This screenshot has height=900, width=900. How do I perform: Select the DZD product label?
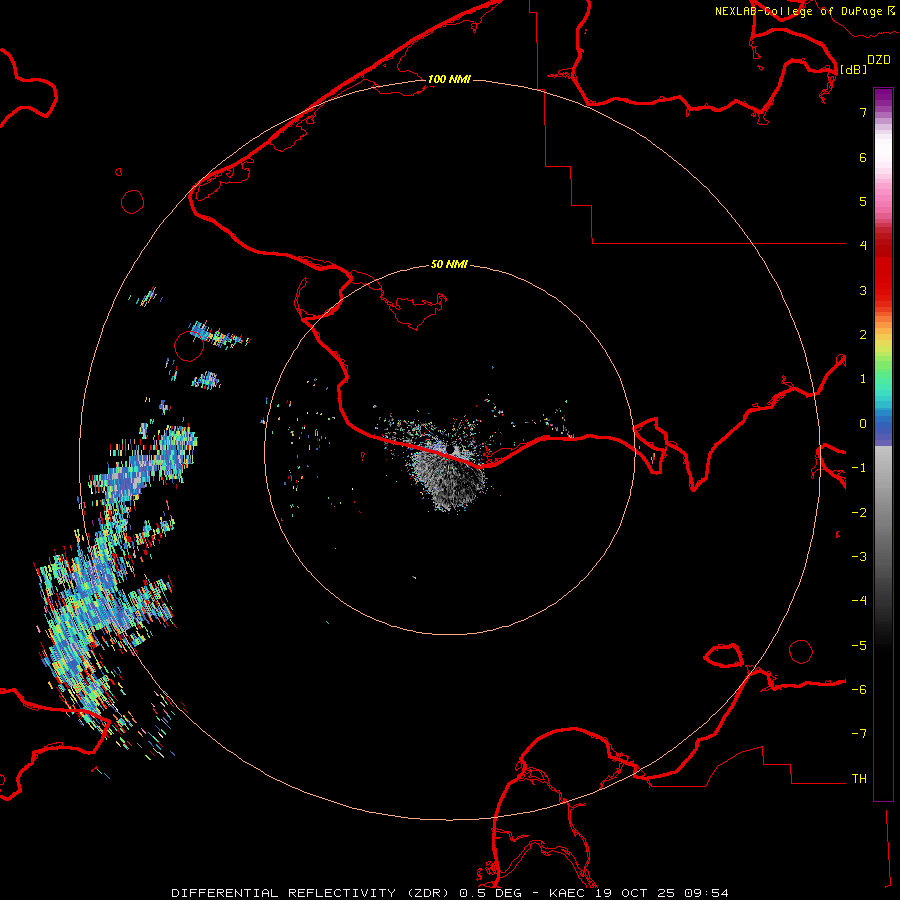point(879,60)
